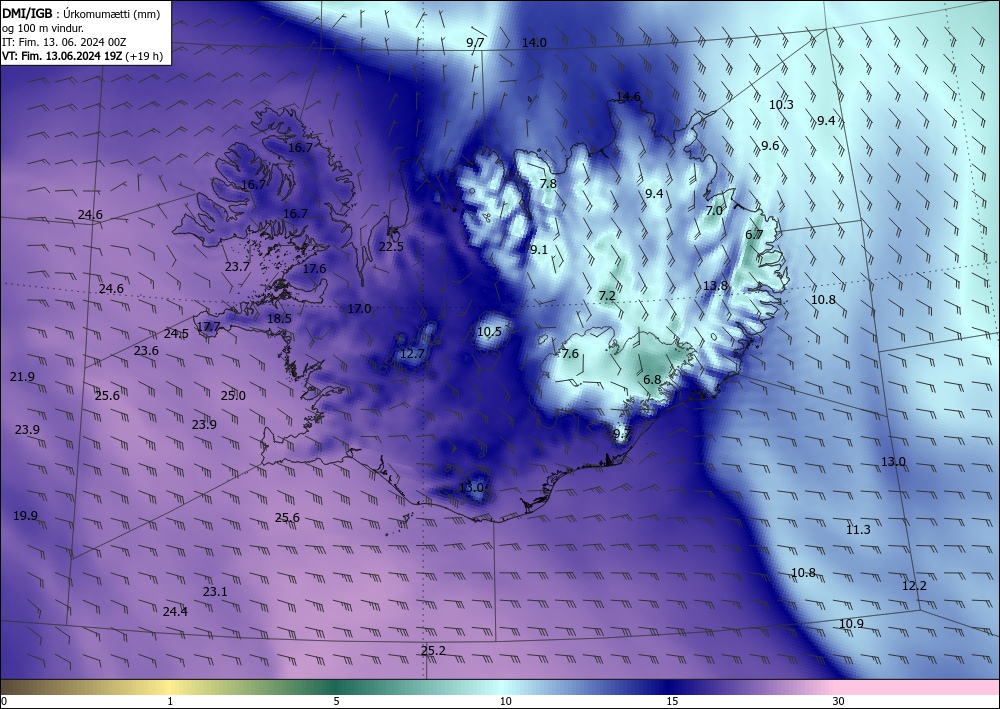Click the 14.6 value label
This screenshot has height=709, width=1000.
pyautogui.click(x=628, y=96)
